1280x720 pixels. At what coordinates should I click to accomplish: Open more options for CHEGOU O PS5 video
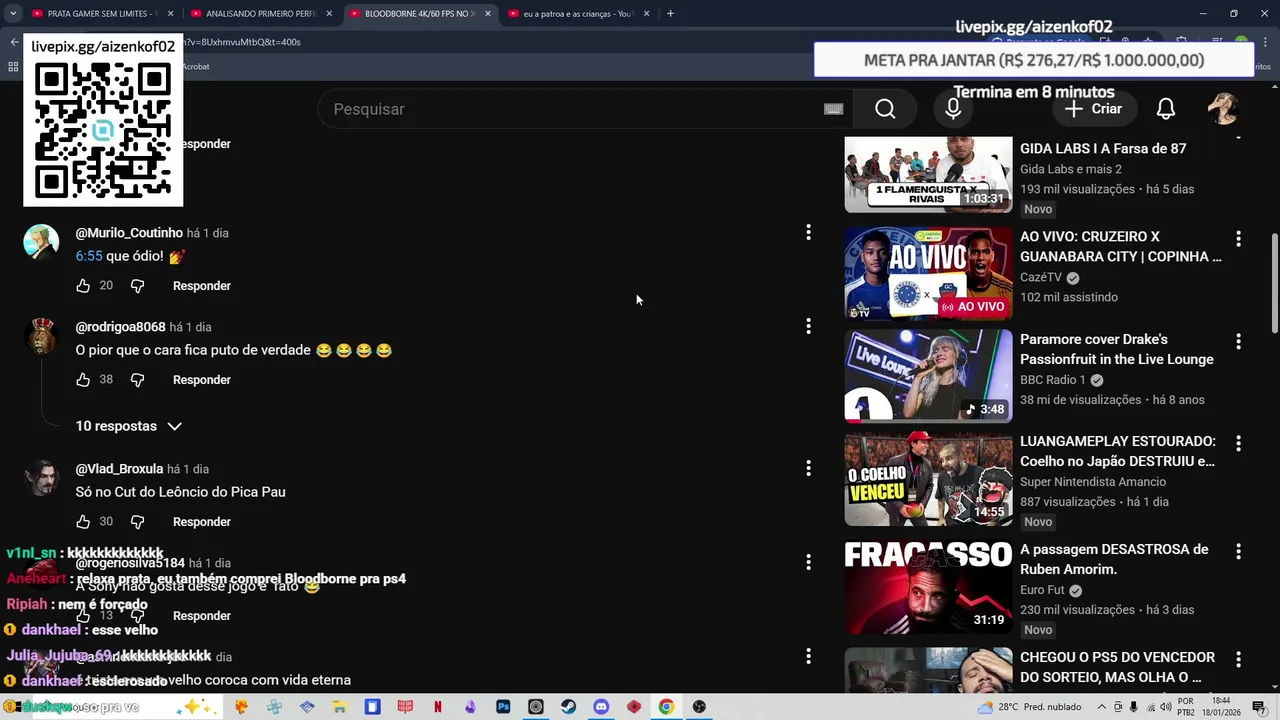(x=1238, y=659)
